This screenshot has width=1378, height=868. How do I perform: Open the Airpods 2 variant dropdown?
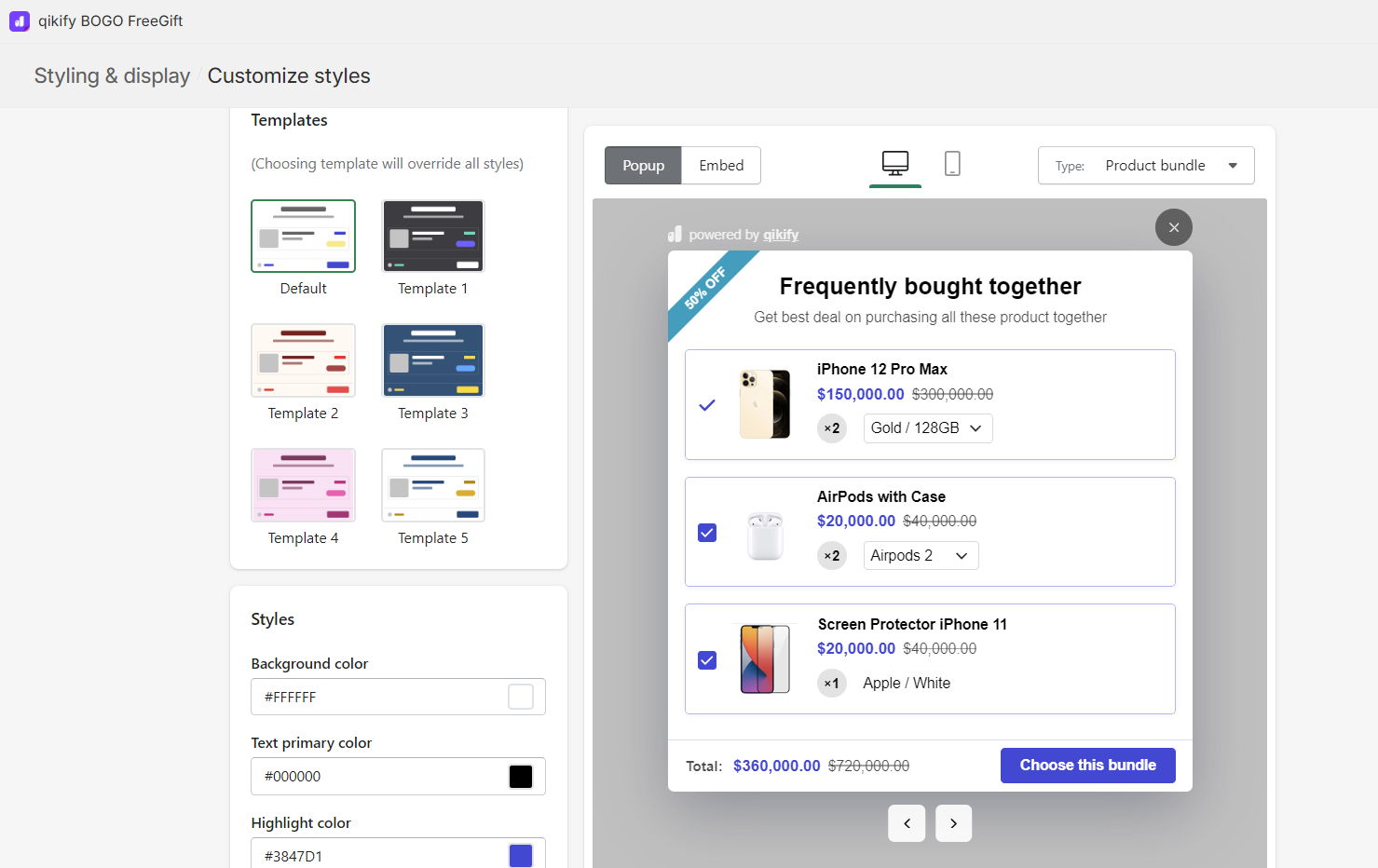pos(921,556)
